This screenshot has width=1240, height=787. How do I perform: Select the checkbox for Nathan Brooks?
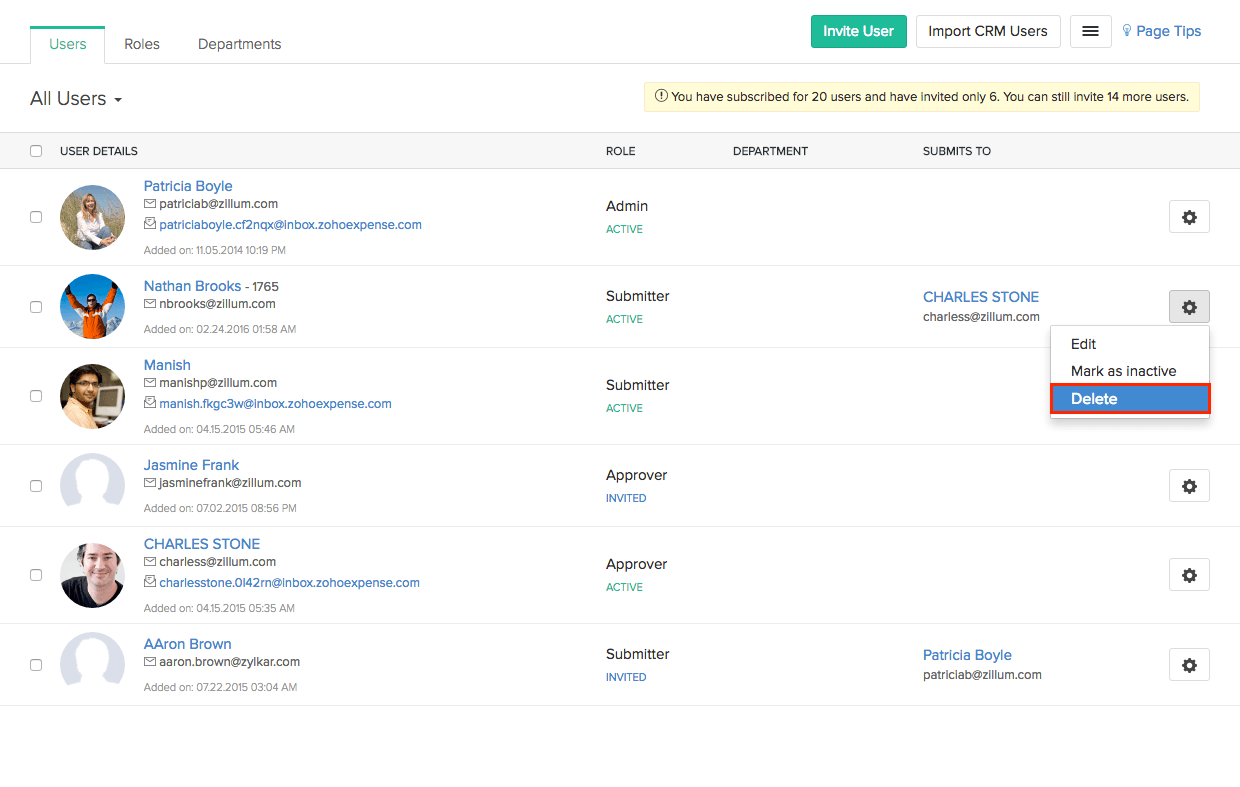tap(36, 307)
